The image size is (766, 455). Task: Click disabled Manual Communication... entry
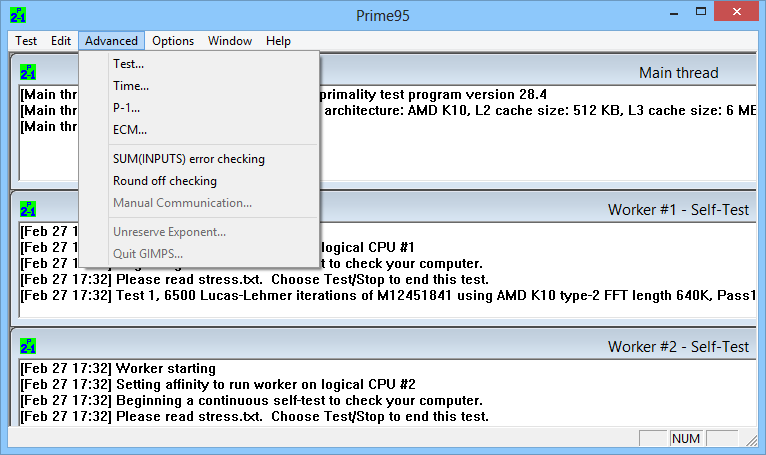(199, 203)
